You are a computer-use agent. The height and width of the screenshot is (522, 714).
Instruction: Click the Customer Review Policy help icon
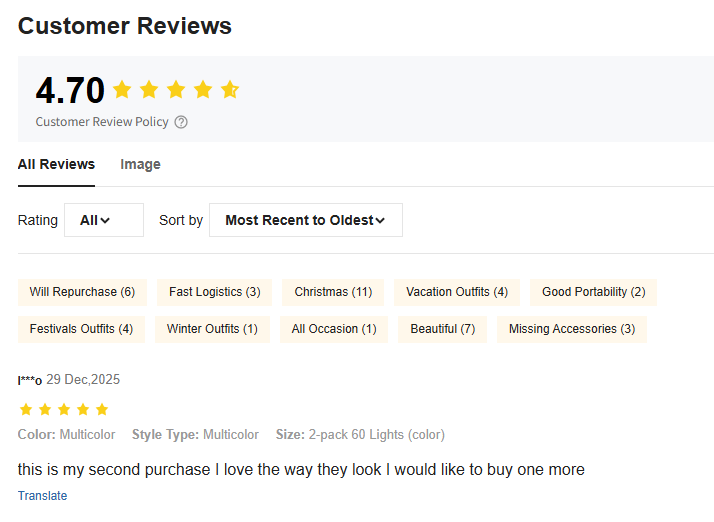pyautogui.click(x=181, y=122)
